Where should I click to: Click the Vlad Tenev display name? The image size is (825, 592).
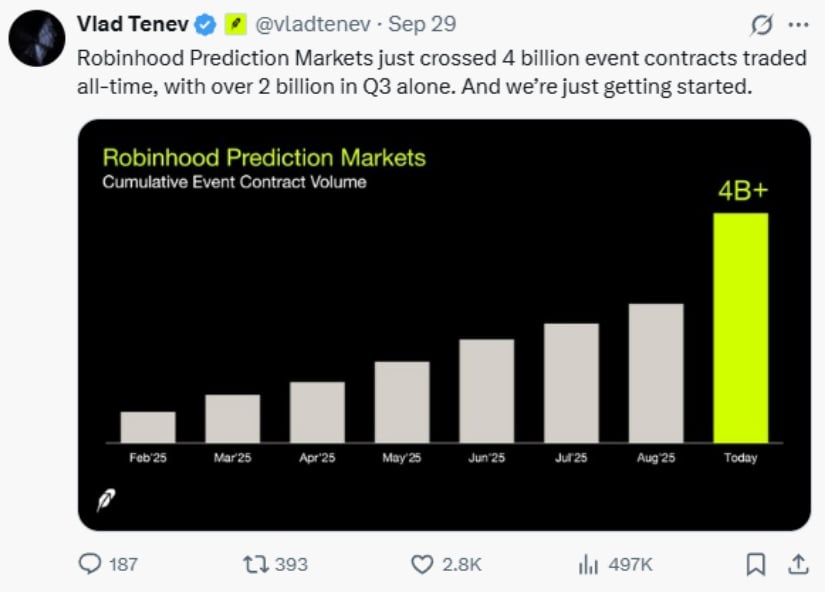133,23
